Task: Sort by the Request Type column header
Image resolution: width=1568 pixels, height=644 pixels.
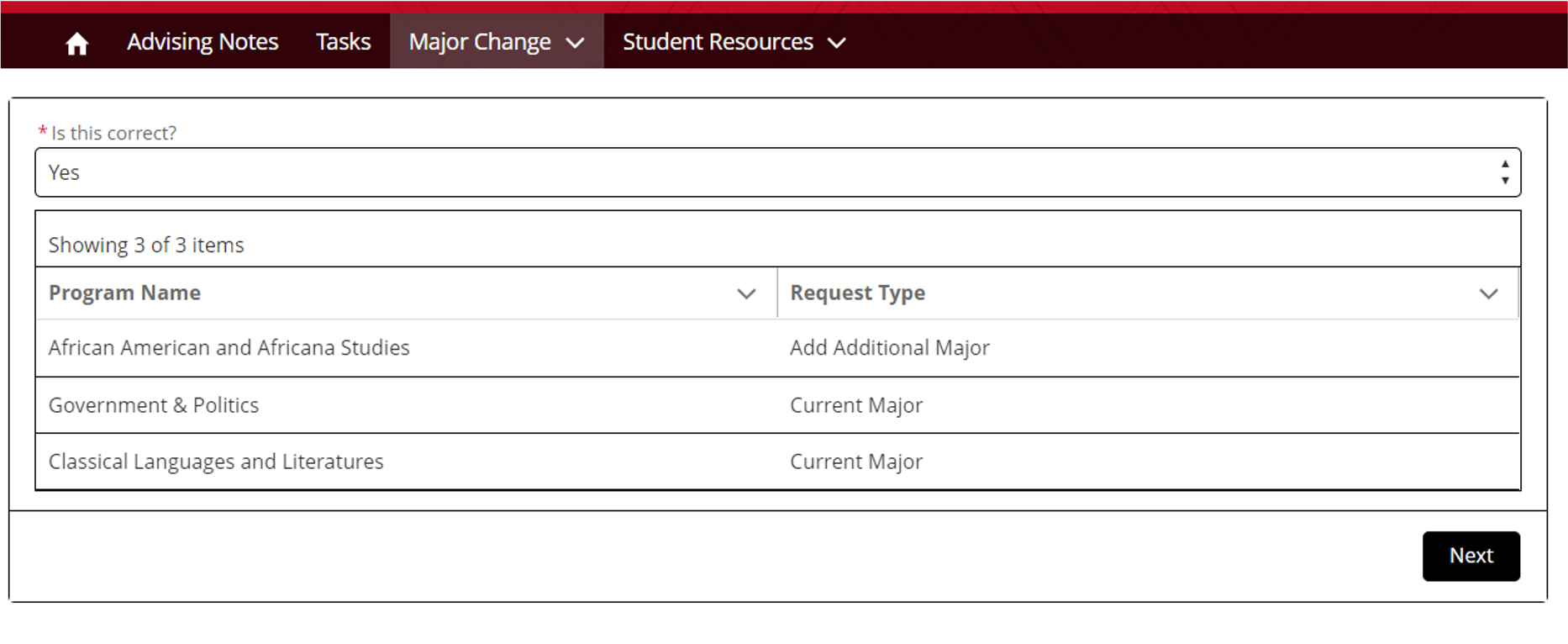Action: pos(857,293)
